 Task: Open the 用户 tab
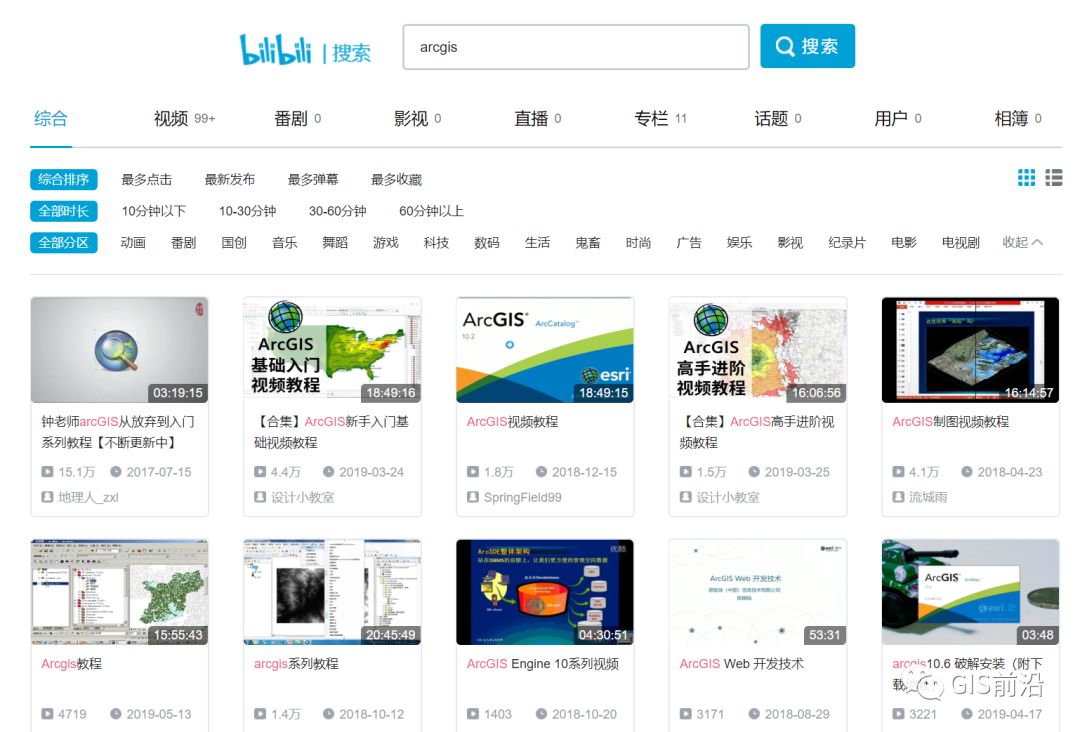(x=898, y=118)
